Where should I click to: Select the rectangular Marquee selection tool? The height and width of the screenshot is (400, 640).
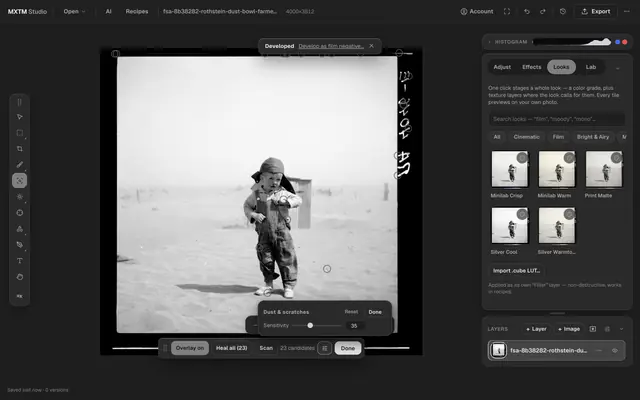point(20,133)
